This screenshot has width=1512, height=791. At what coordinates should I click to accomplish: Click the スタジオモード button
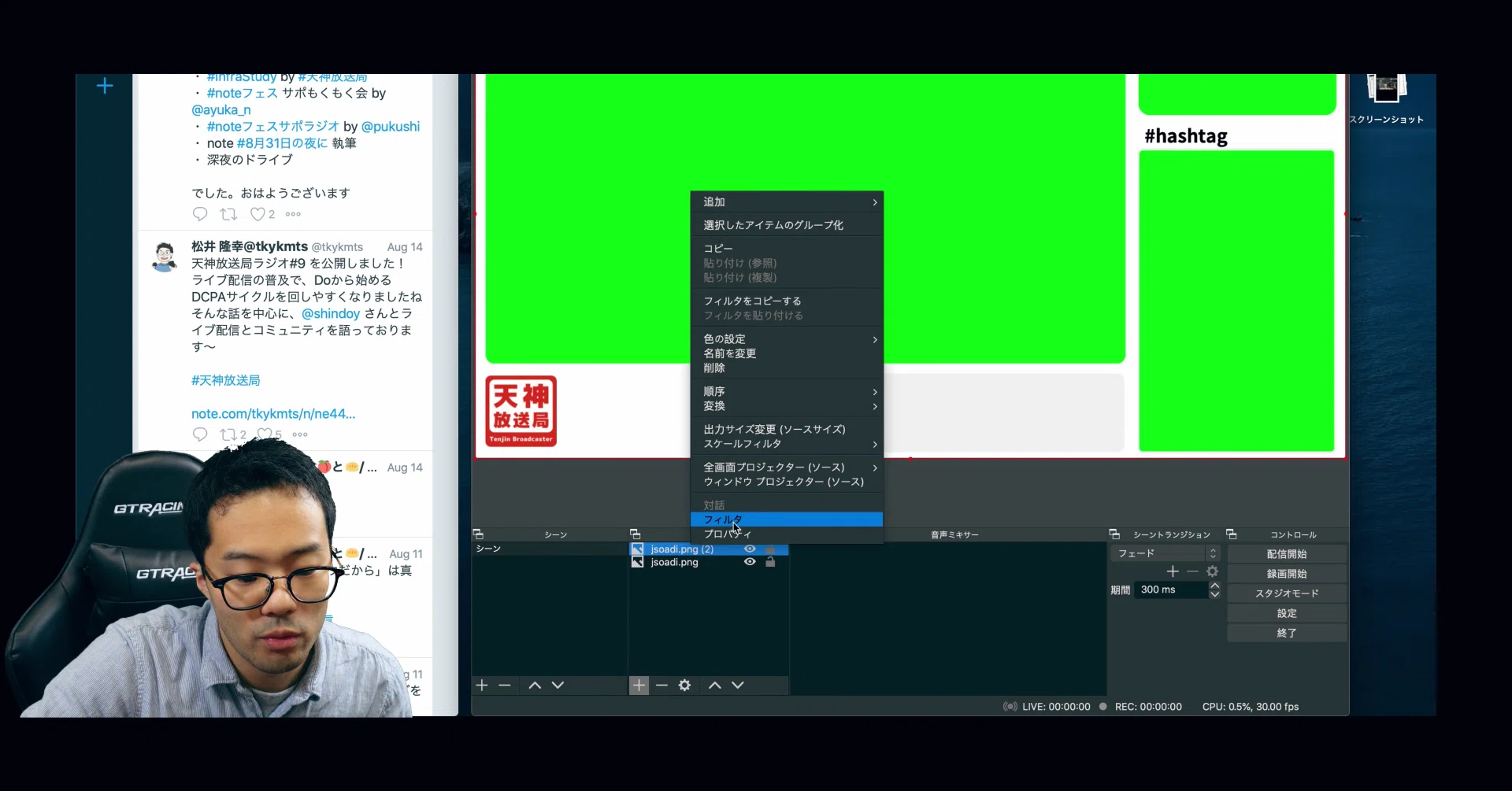[1287, 593]
